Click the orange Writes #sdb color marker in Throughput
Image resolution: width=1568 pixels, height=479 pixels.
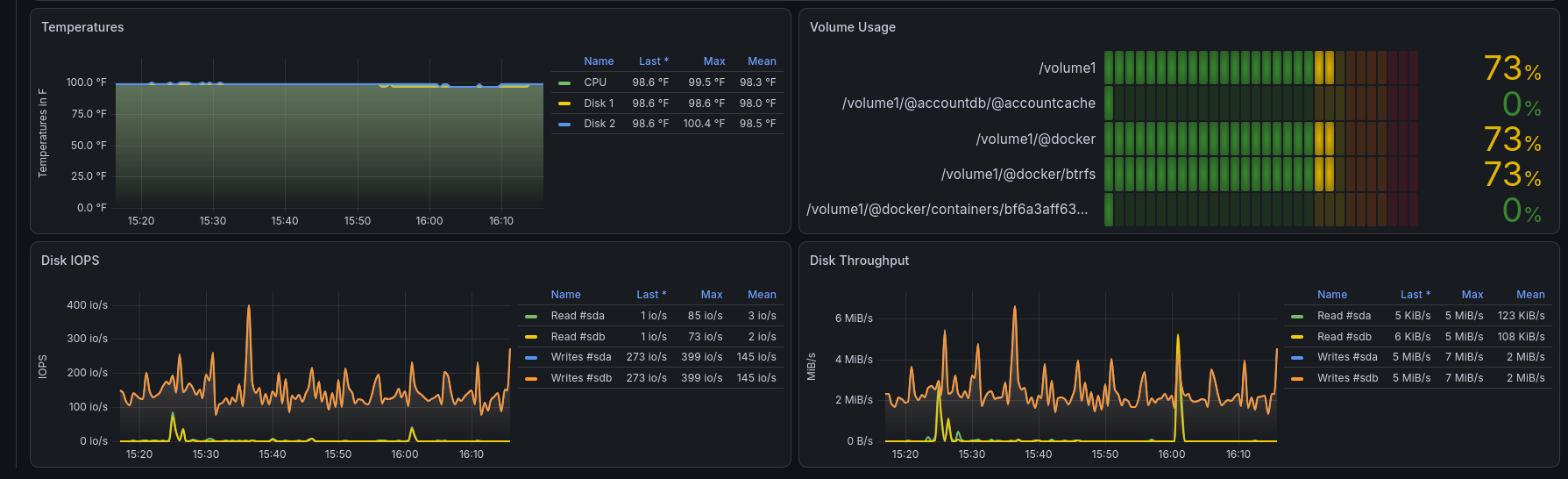pos(1297,379)
